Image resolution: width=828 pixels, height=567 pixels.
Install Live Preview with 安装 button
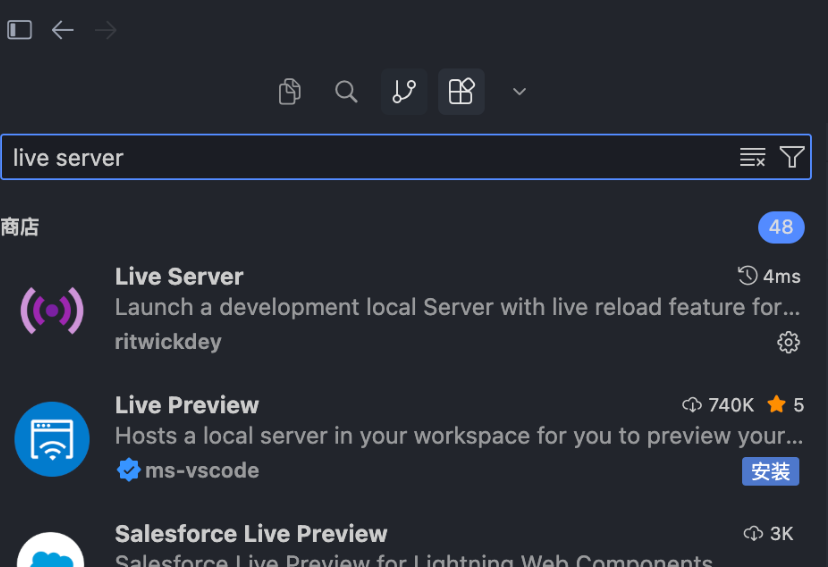[x=770, y=471]
